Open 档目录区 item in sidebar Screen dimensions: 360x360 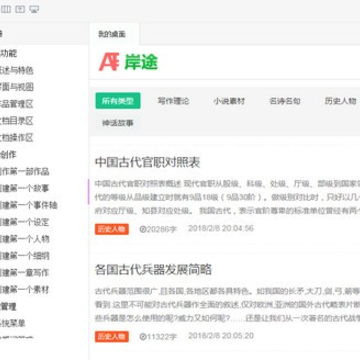pyautogui.click(x=17, y=121)
